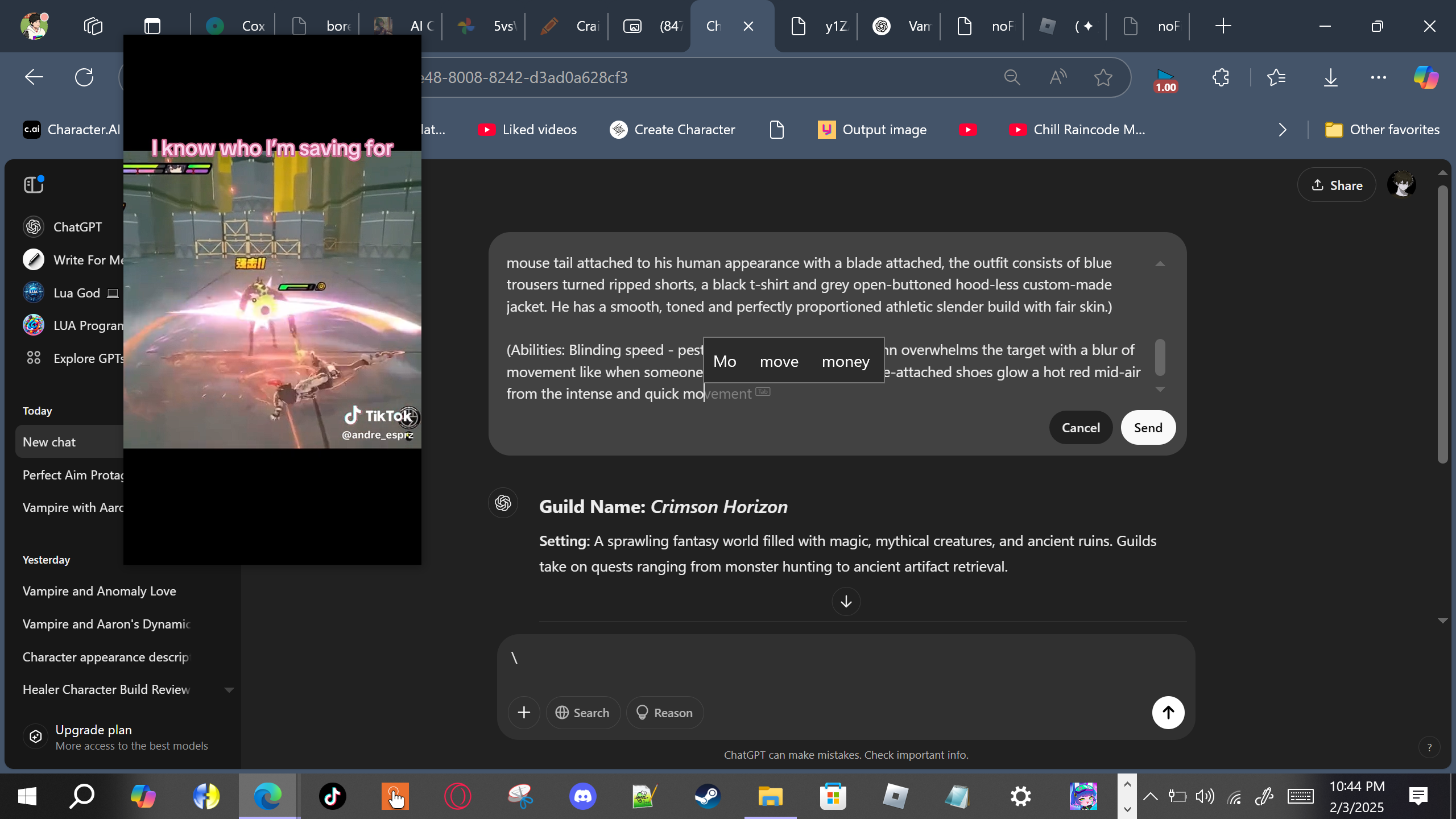This screenshot has height=819, width=1456.
Task: Open TikTok from the taskbar
Action: point(332,796)
